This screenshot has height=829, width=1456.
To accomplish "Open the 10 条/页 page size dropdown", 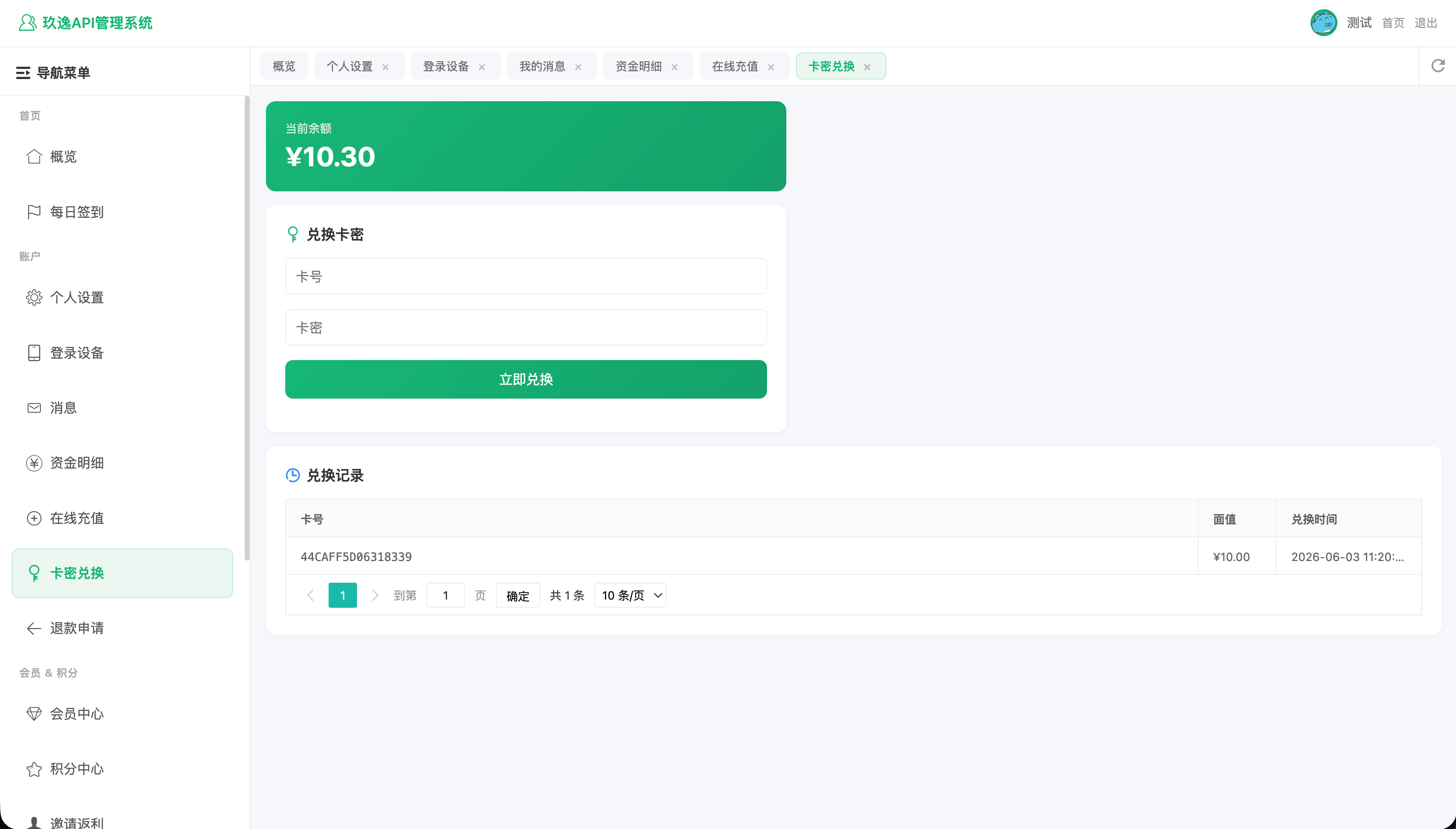I will [630, 595].
